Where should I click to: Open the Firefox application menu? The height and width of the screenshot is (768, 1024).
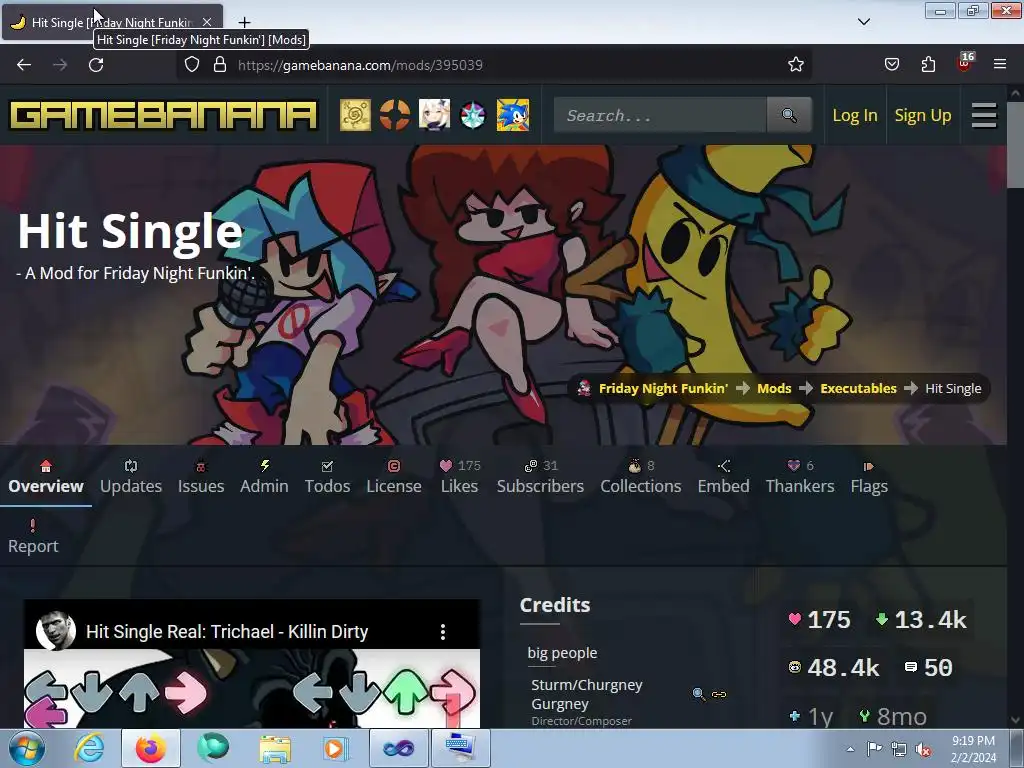click(x=999, y=64)
